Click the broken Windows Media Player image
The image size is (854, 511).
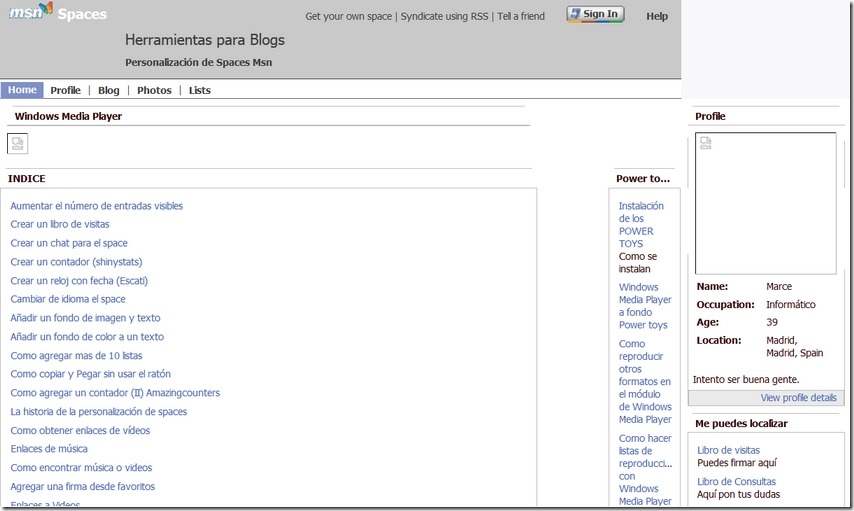click(x=17, y=144)
